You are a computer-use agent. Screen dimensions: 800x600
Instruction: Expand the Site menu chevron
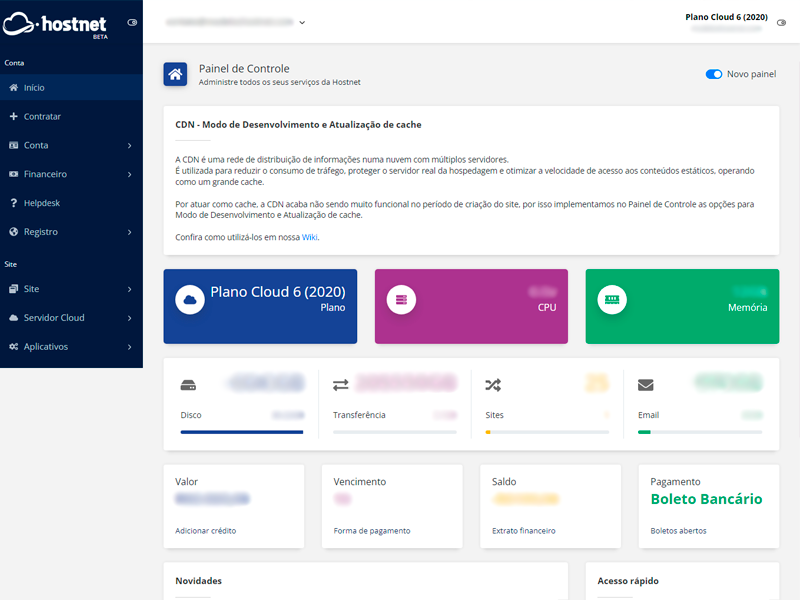[130, 289]
